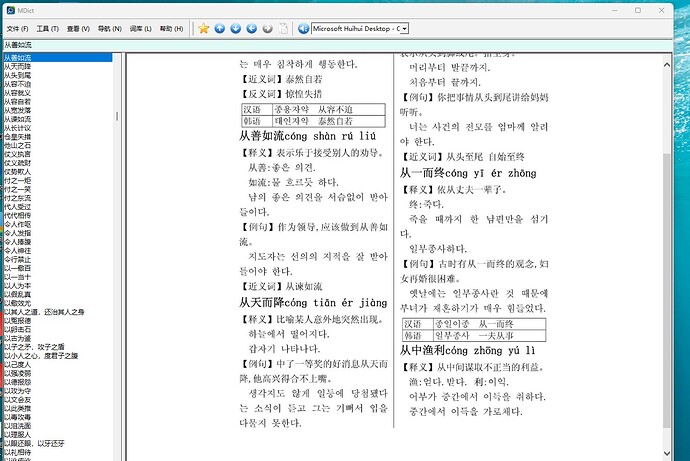Select 付之一笑 in the word list
Image resolution: width=690 pixels, height=461 pixels.
tap(18, 190)
